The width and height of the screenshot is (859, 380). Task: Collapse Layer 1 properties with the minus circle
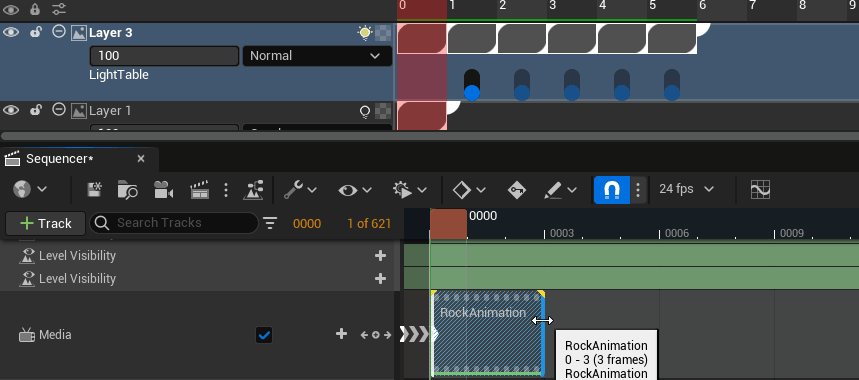59,110
